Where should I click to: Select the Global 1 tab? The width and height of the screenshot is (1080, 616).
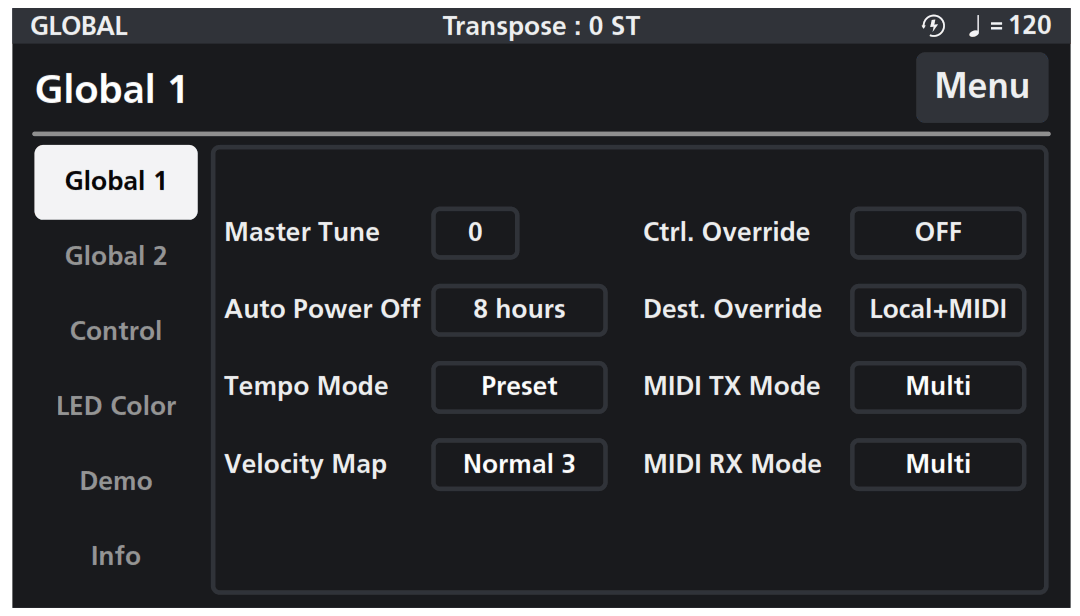[x=116, y=182]
